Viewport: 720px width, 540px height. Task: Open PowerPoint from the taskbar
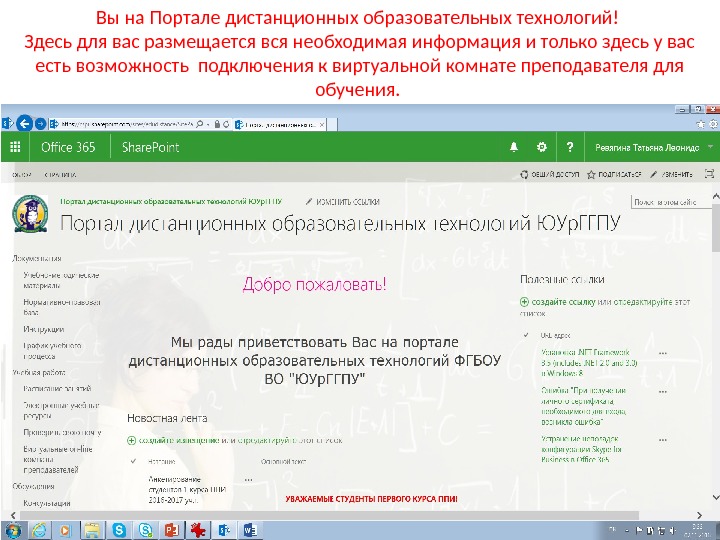pyautogui.click(x=171, y=531)
